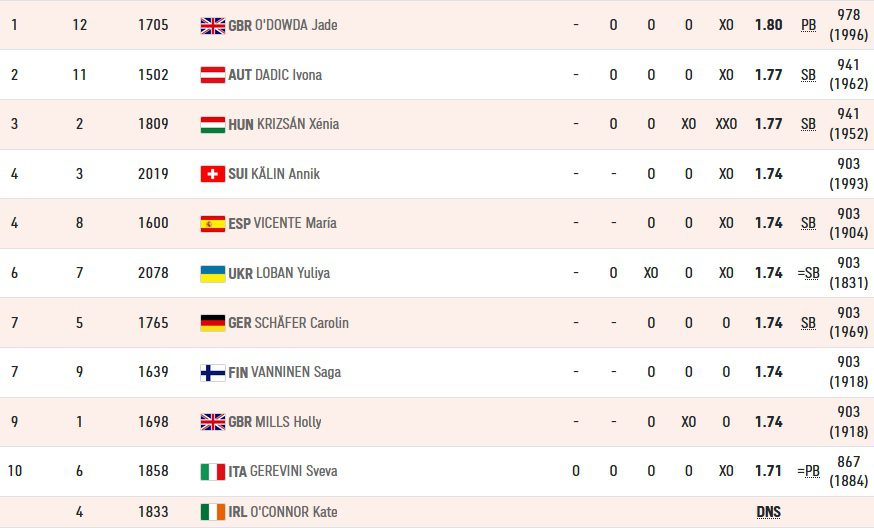874x528 pixels.
Task: Open athlete profile for MILLS Holly
Action: pos(288,422)
